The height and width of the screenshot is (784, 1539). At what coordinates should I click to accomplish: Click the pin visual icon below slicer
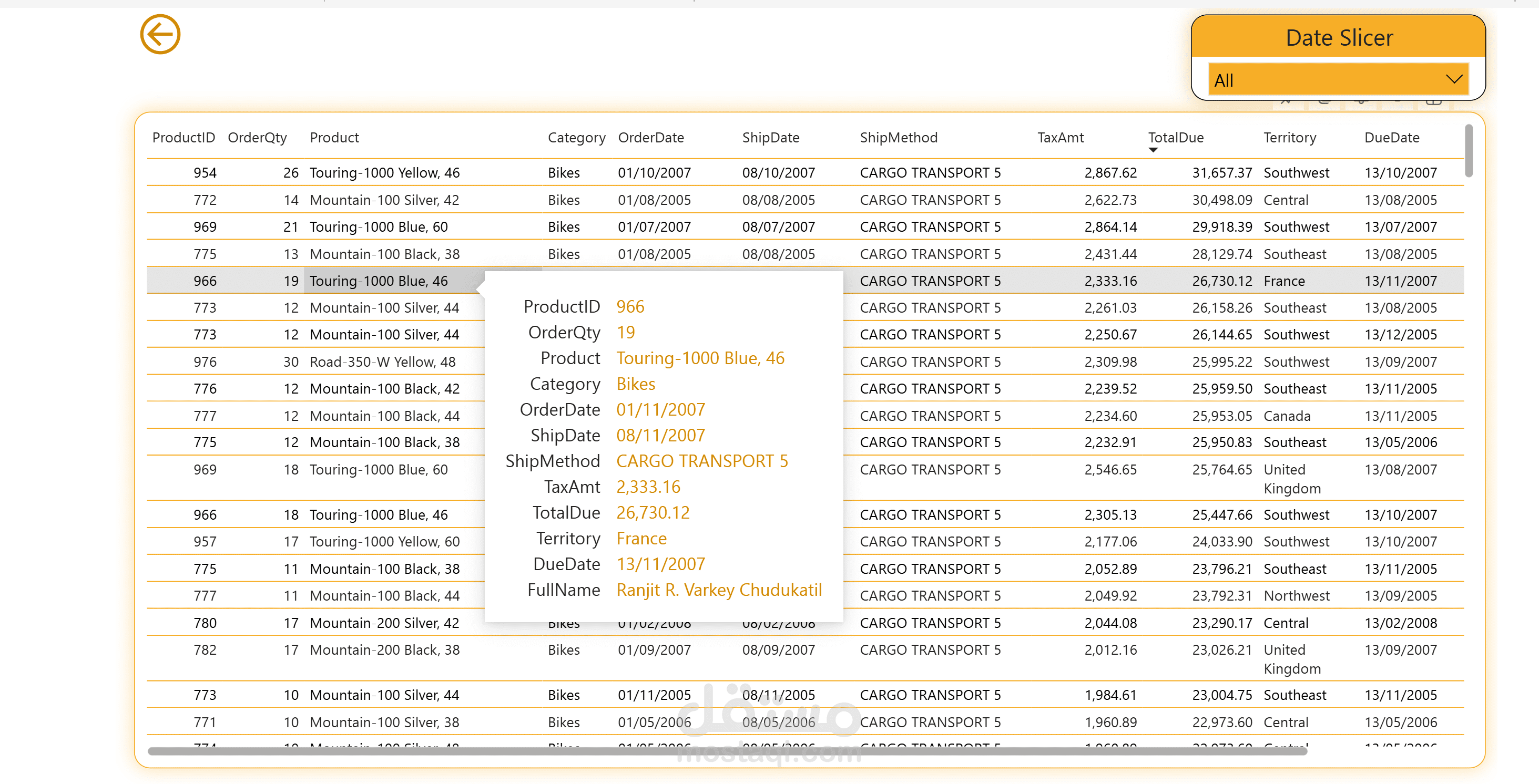pyautogui.click(x=1286, y=102)
